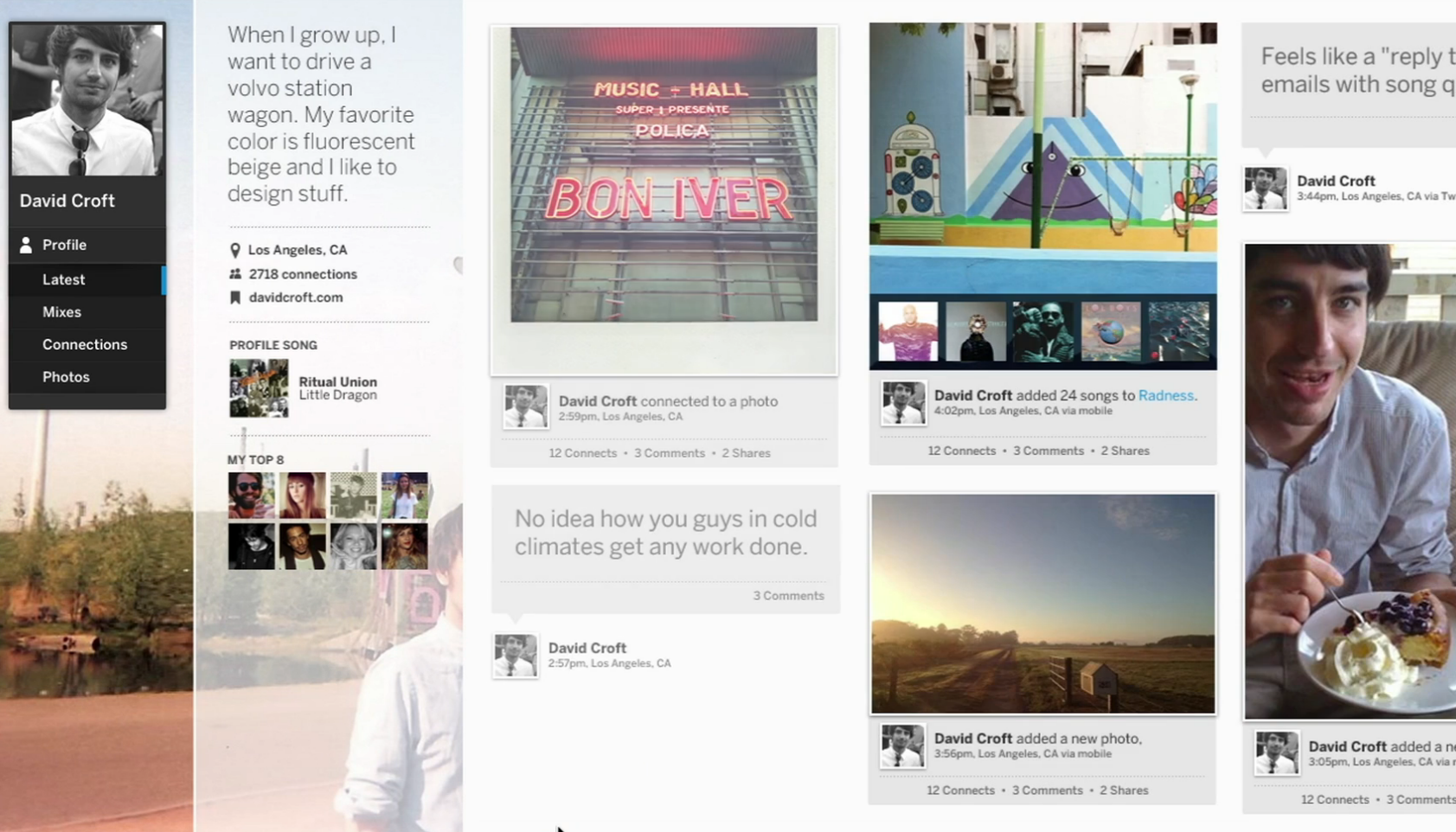Open the Latest menu item
The height and width of the screenshot is (832, 1456).
click(x=64, y=279)
